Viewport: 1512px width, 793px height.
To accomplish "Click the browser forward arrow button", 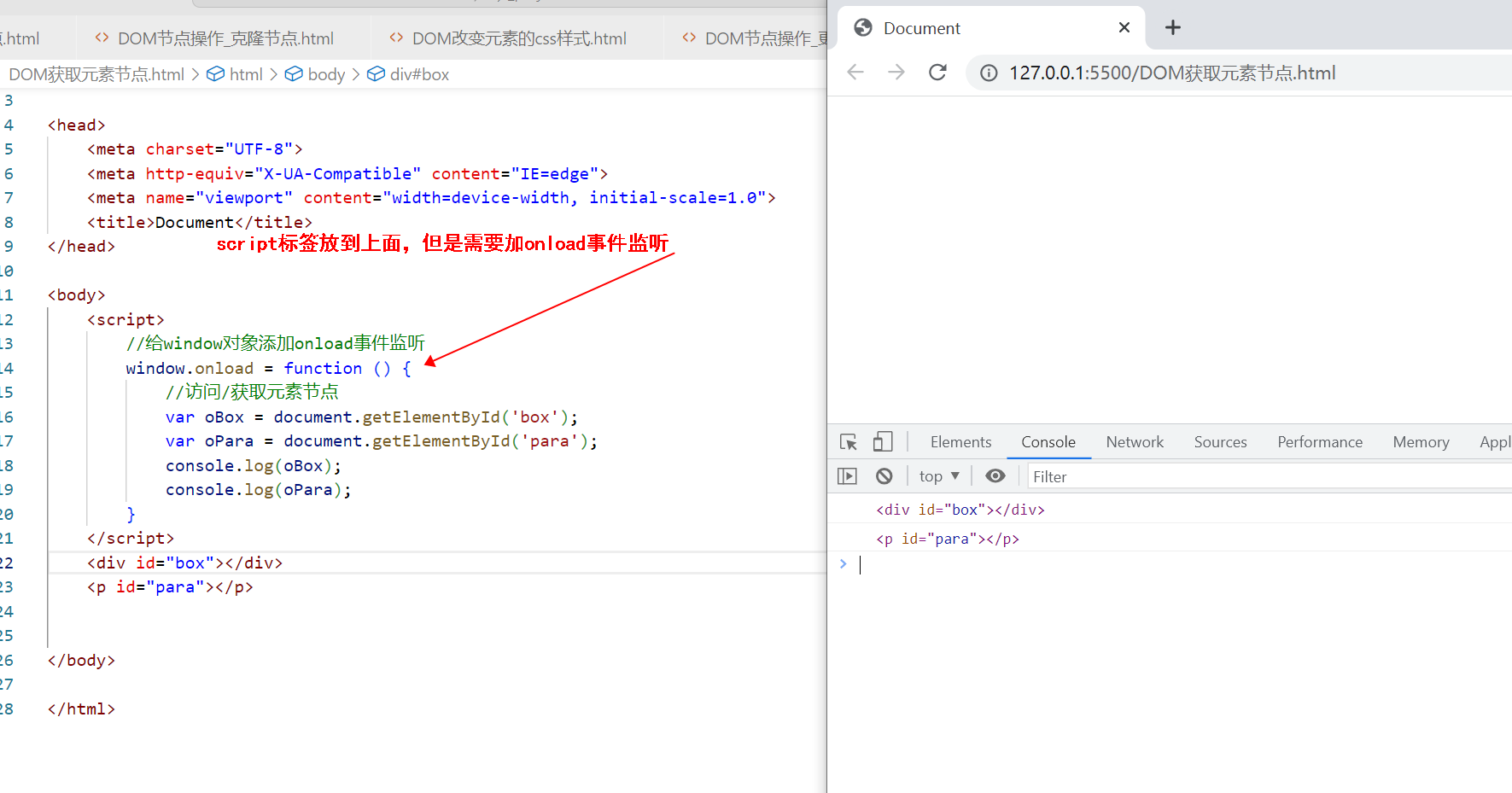I will [896, 73].
